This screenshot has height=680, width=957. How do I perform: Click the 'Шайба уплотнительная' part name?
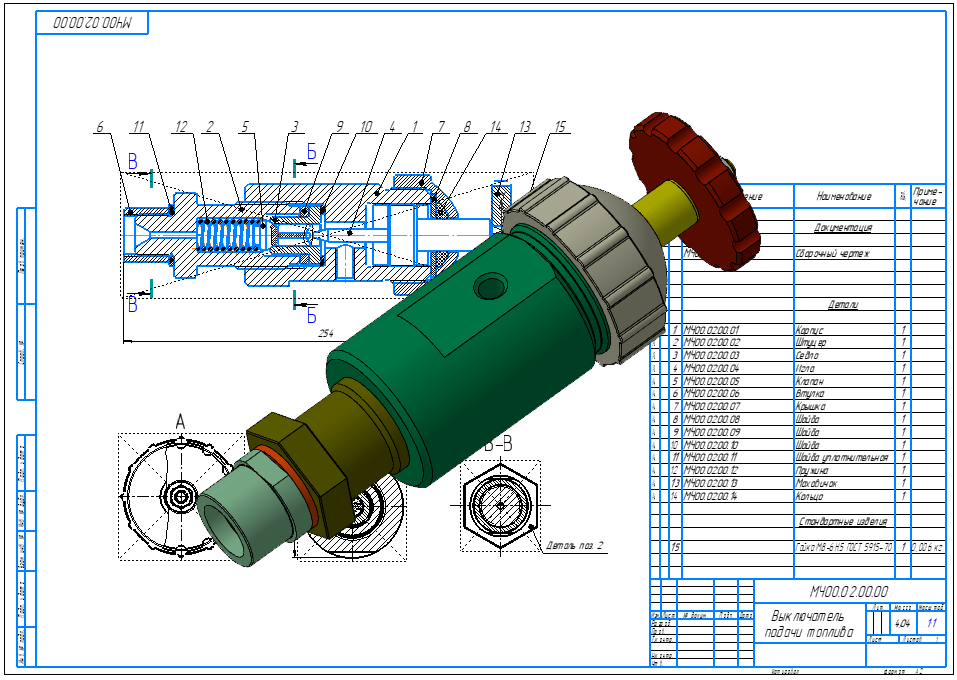[842, 457]
